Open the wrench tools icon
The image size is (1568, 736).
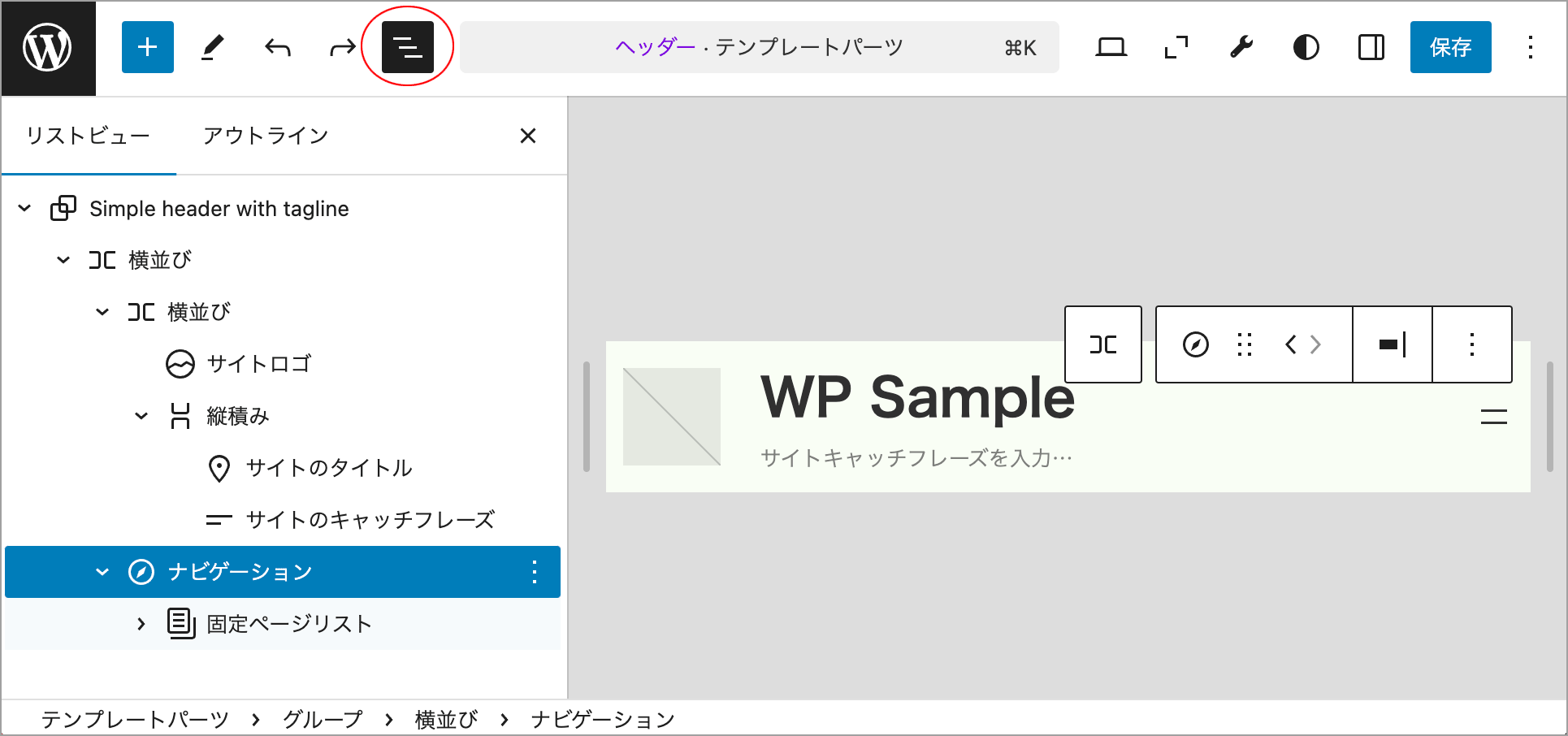(x=1241, y=48)
